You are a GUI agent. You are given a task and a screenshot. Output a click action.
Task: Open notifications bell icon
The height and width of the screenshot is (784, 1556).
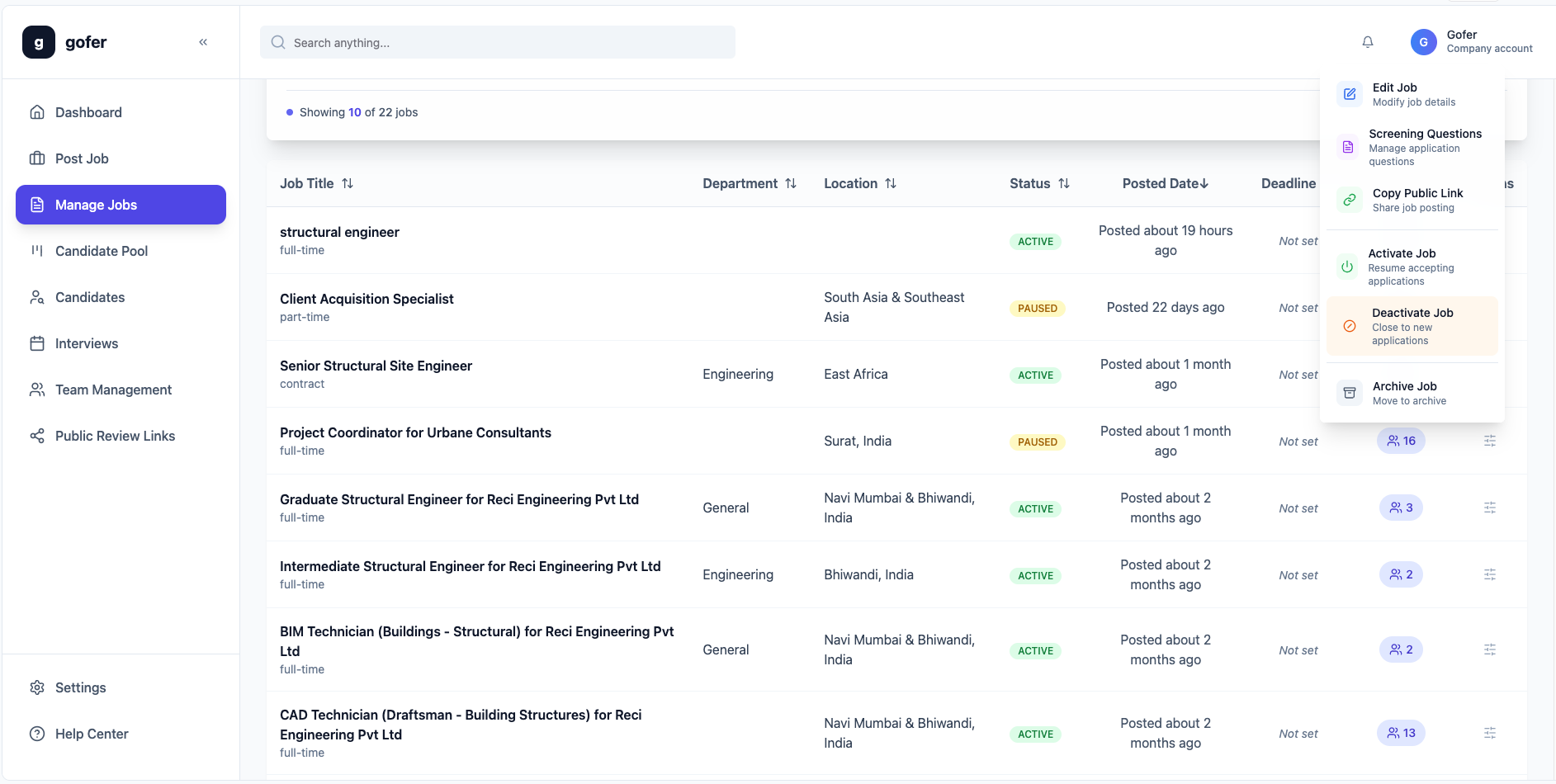click(x=1368, y=42)
